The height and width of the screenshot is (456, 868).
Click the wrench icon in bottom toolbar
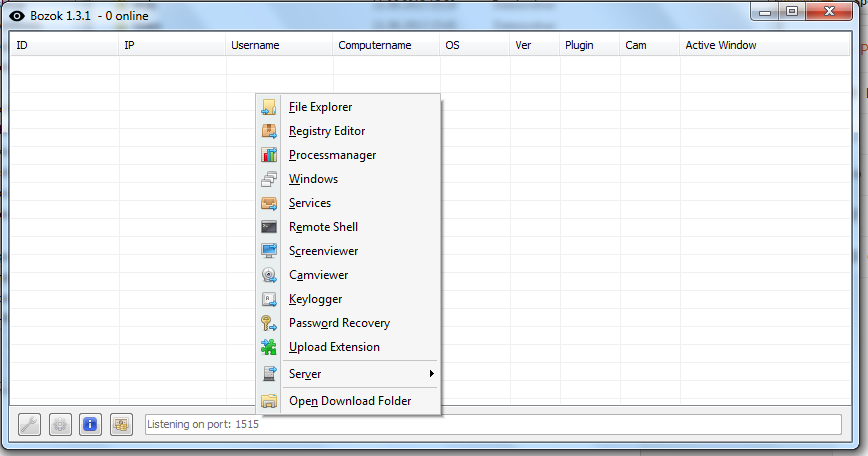(30, 424)
